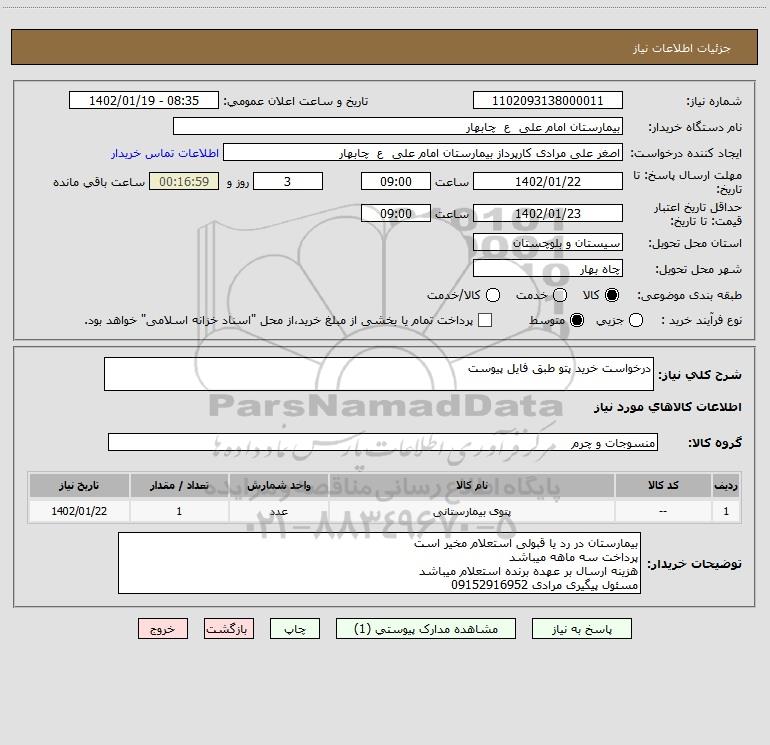
Task: Select the خدمت radio button
Action: click(560, 295)
